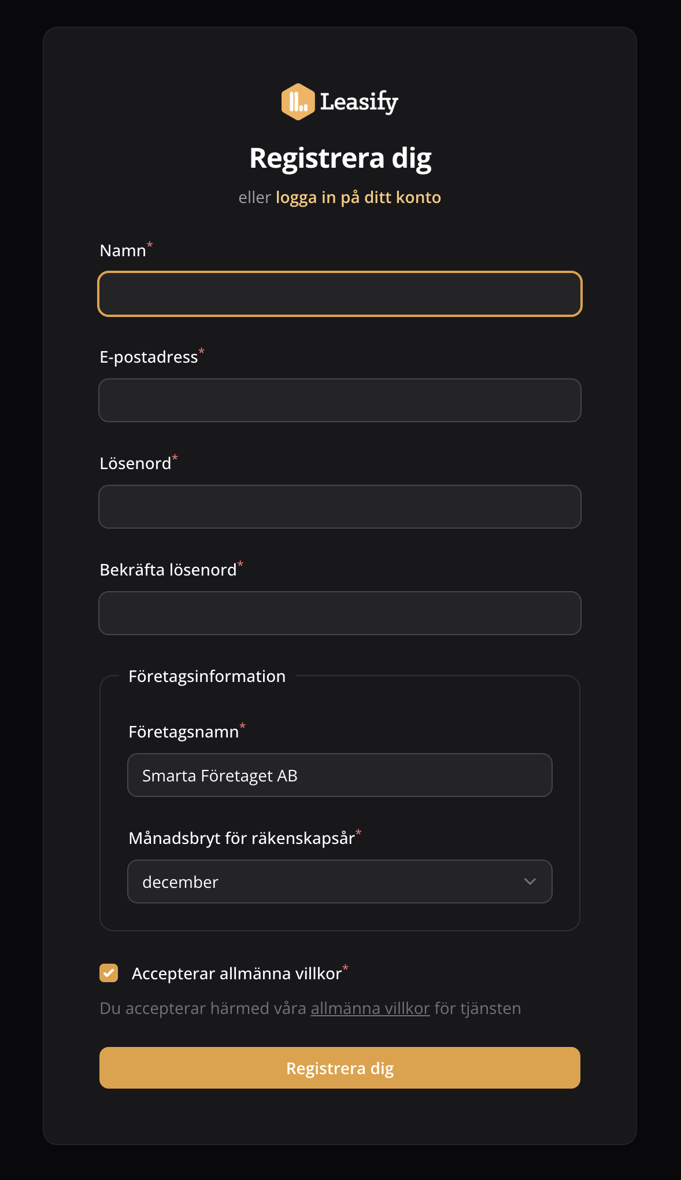Click the dropdown chevron beside december

point(531,881)
